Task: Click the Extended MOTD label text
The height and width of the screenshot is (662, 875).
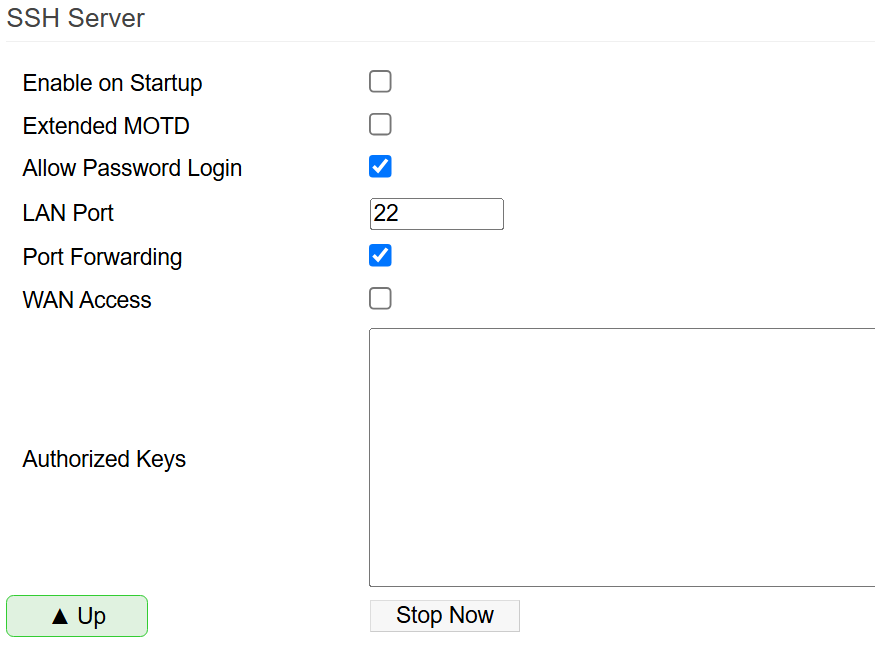Action: [x=106, y=126]
